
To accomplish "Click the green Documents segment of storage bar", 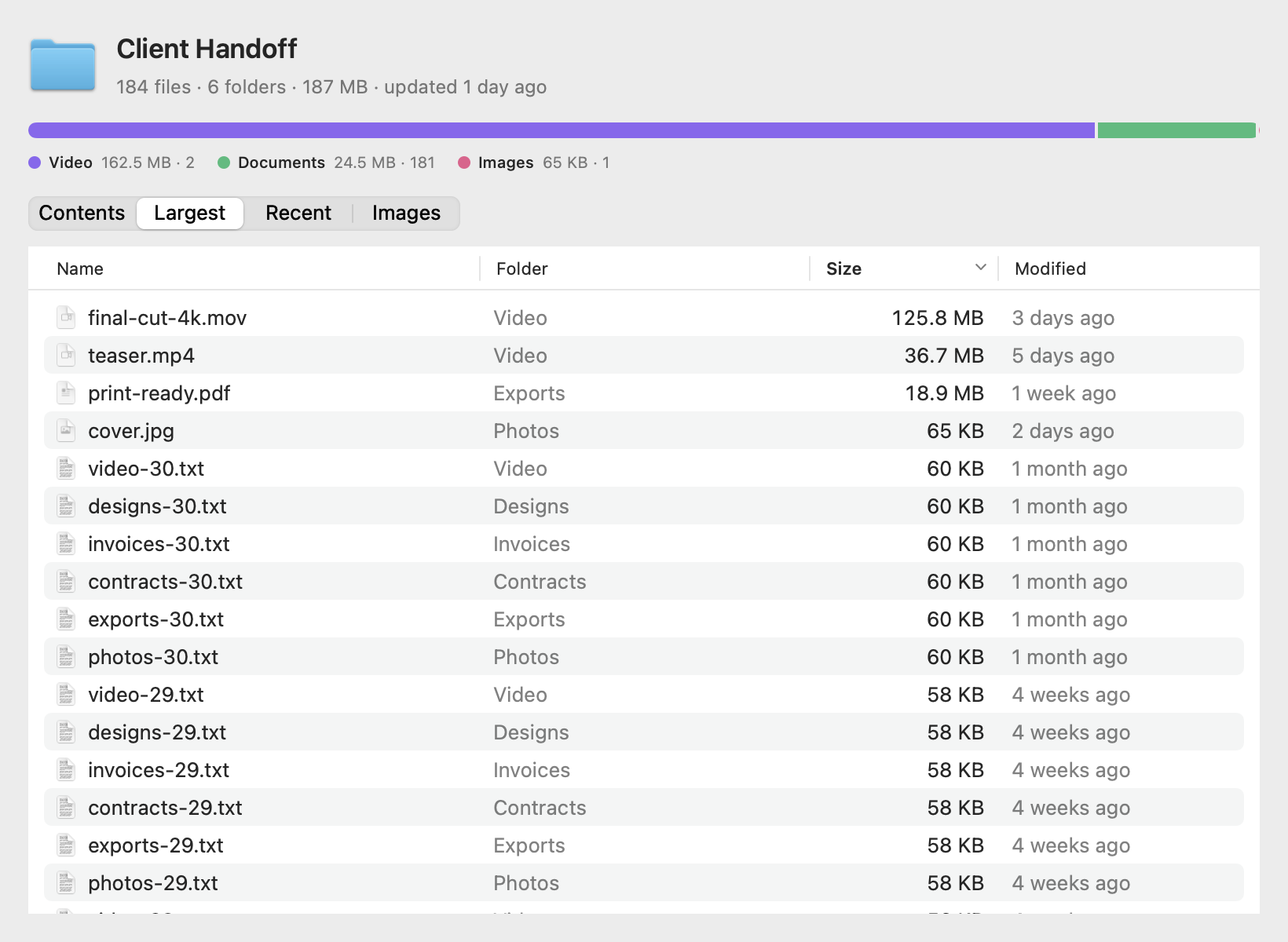I will [1176, 130].
